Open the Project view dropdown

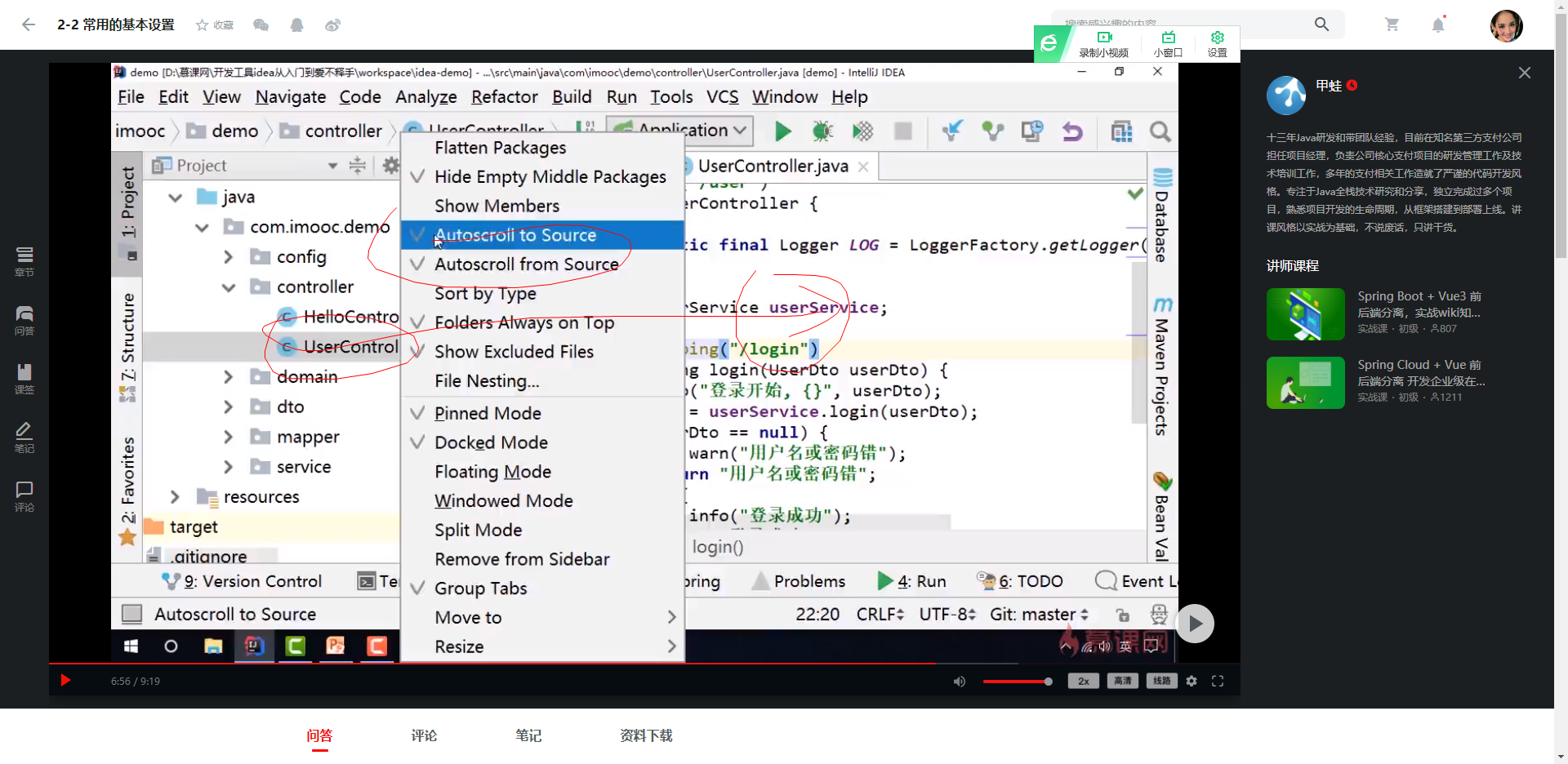coord(332,166)
